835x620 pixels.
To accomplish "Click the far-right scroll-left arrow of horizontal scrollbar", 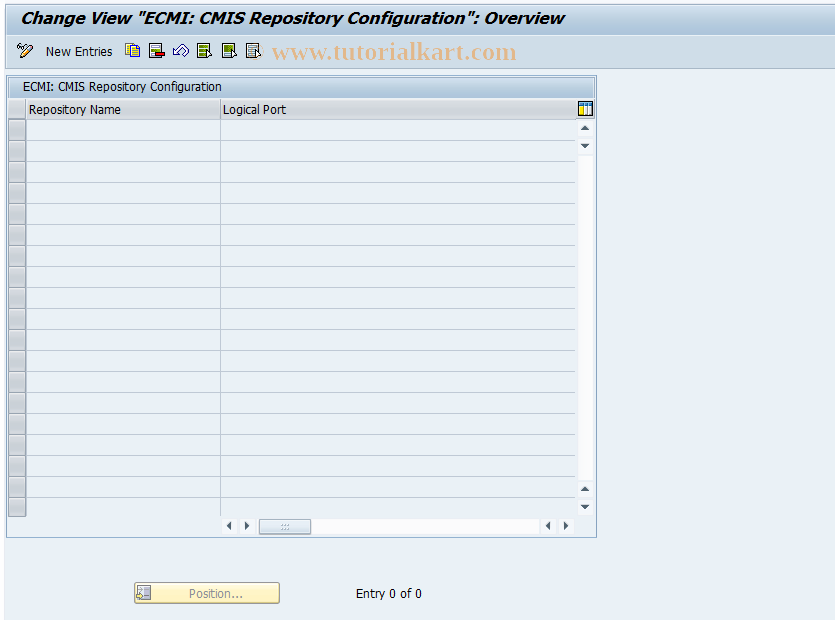I will (x=548, y=526).
